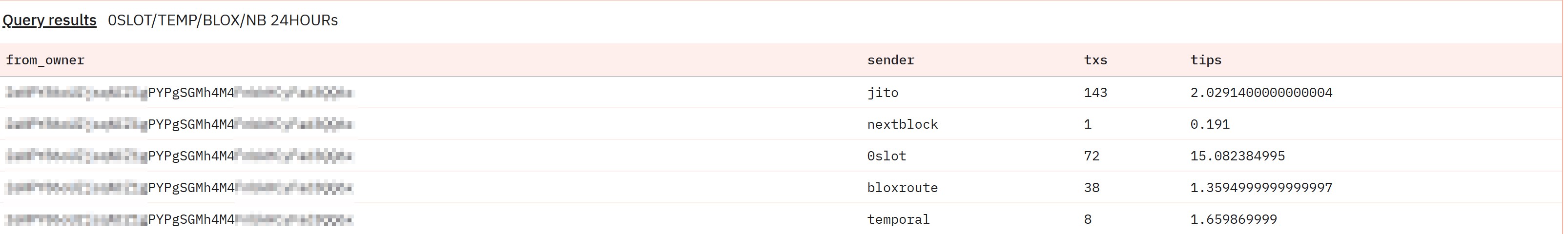Select the 0slot sender cell
This screenshot has height=234, width=1568.
tap(886, 156)
